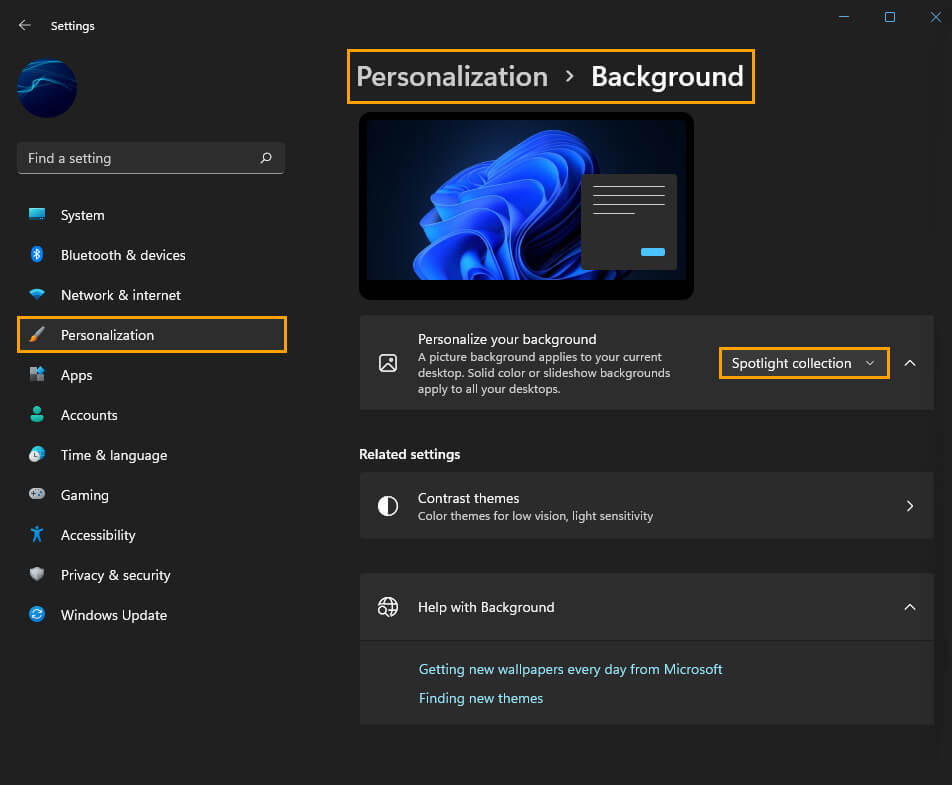Screen dimensions: 952x785
Task: Open the Finding new themes link
Action: coord(481,698)
